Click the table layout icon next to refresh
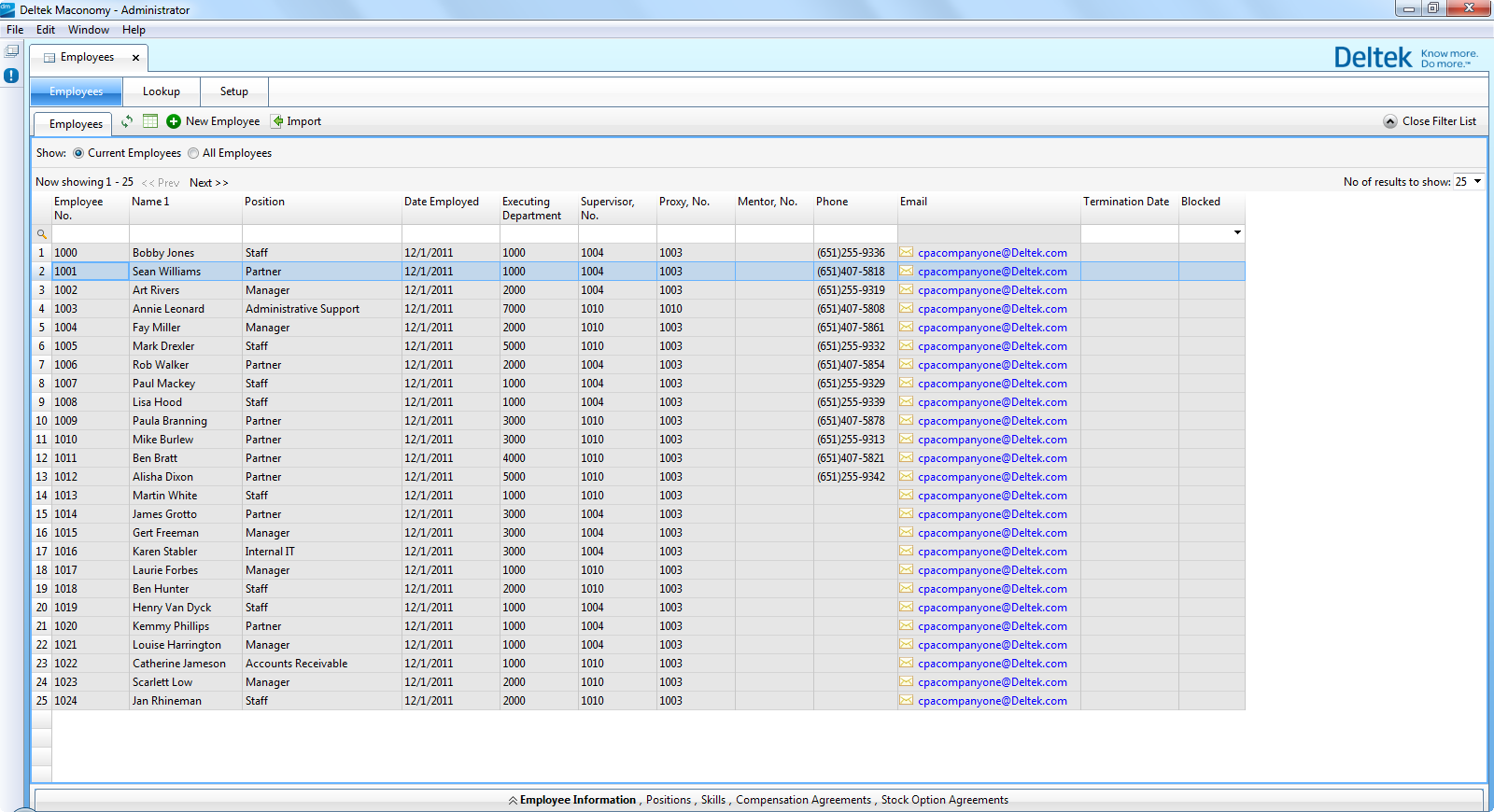Screen dimensions: 1494x812 150,121
